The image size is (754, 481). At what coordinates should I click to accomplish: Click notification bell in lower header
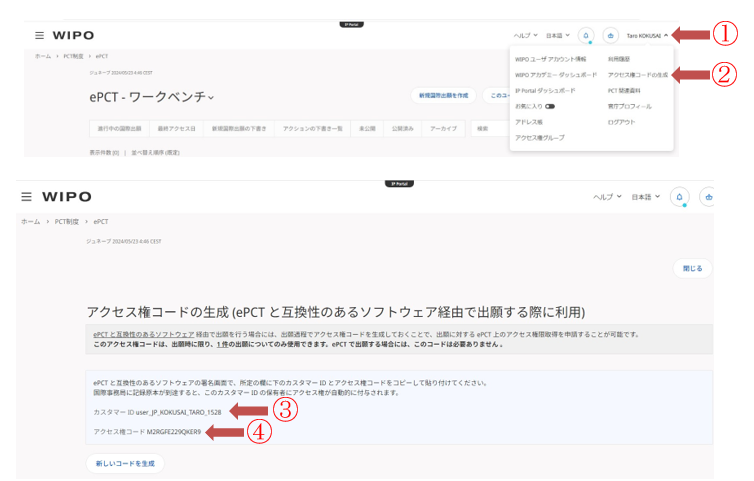tap(679, 197)
